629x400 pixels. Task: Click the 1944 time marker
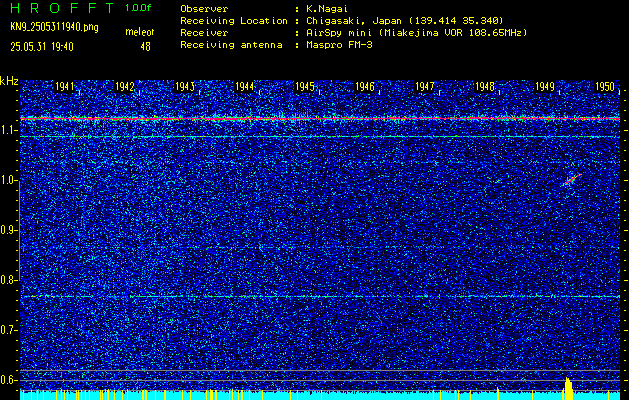pyautogui.click(x=245, y=87)
